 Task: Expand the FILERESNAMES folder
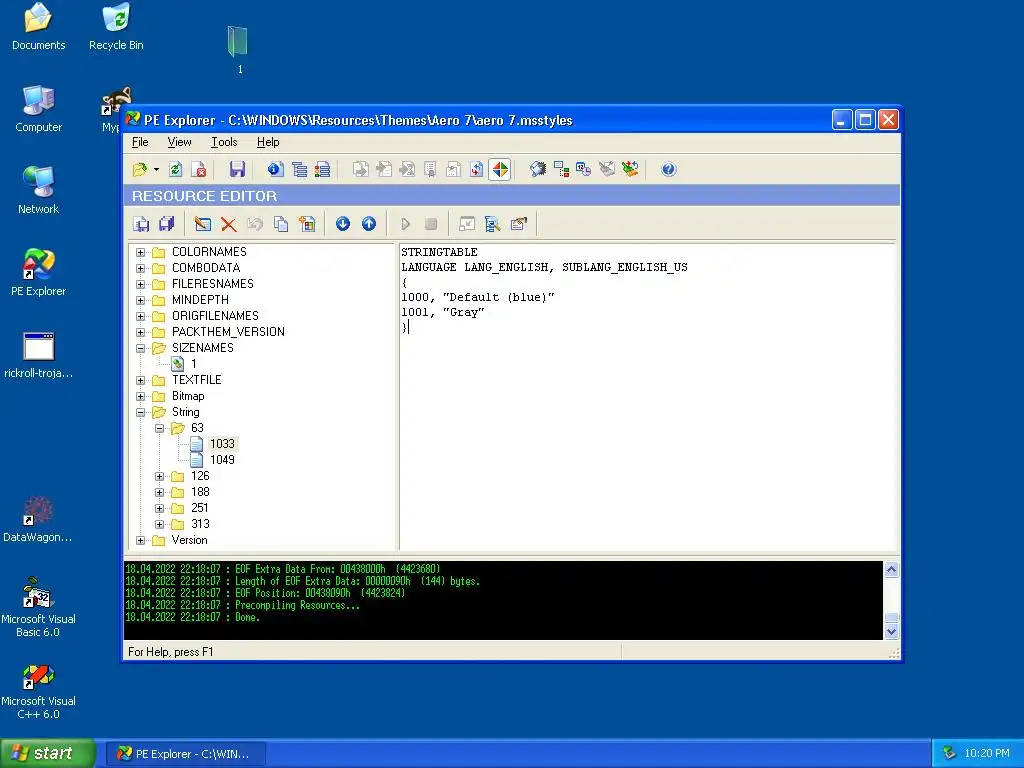pos(140,284)
